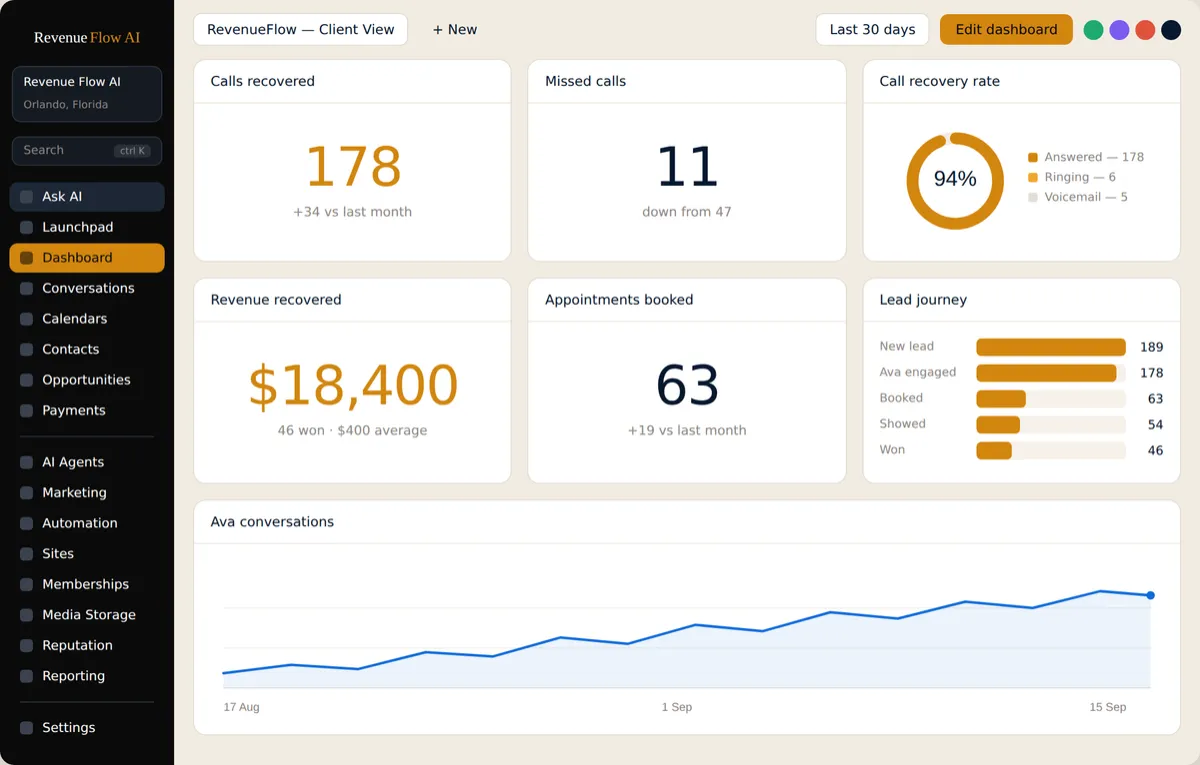This screenshot has width=1200, height=765.
Task: Open the Ask AI menu item
Action: [87, 197]
